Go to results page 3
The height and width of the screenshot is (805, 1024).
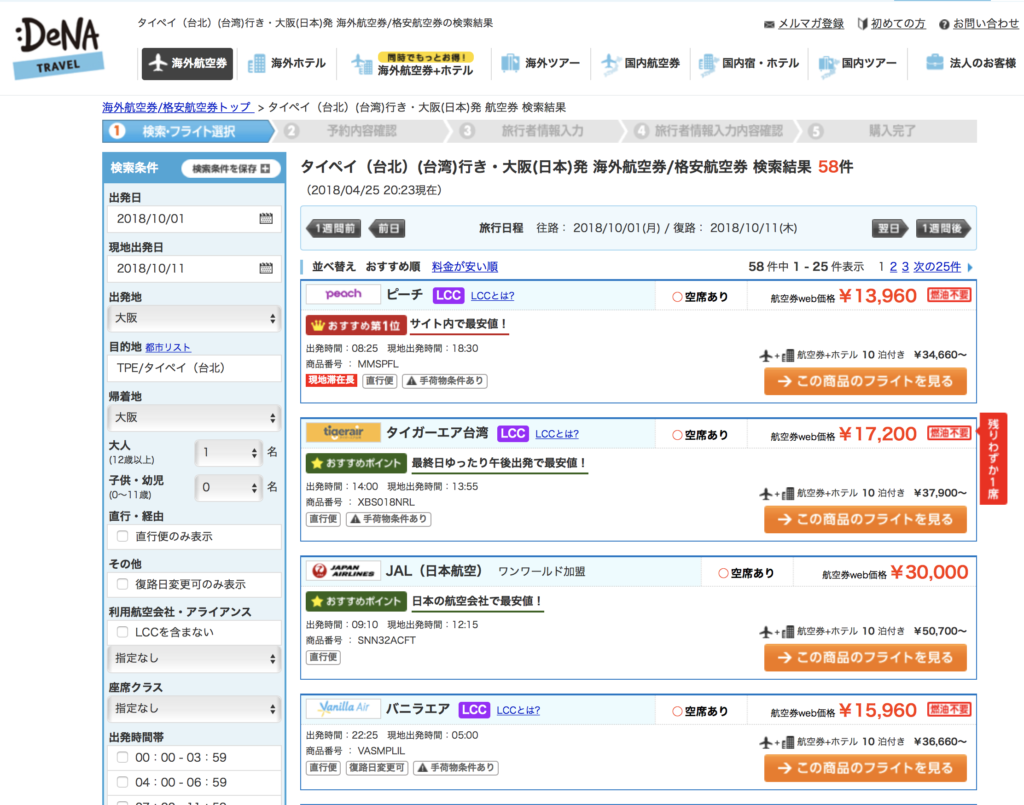click(x=905, y=267)
